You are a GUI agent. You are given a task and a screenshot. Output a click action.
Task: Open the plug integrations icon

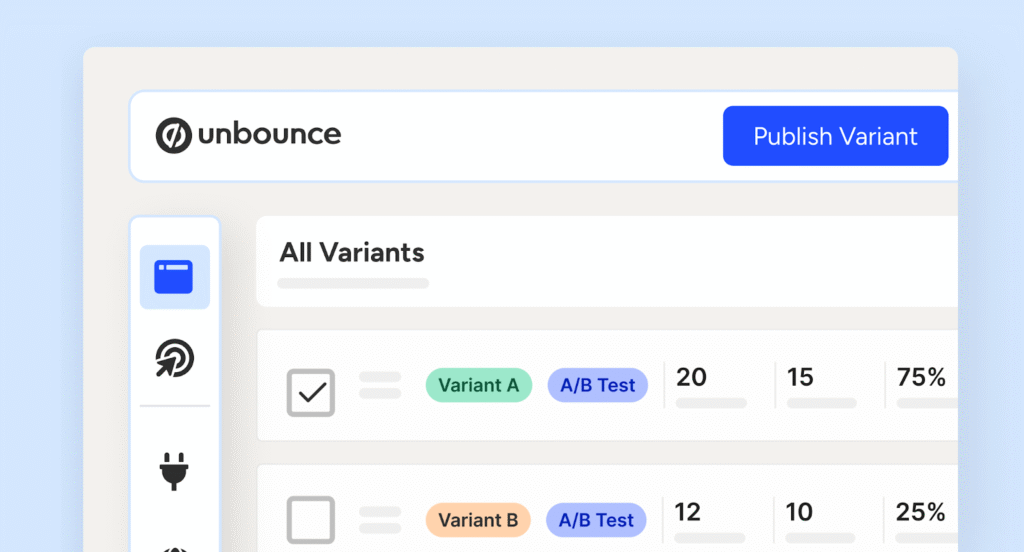coord(174,468)
